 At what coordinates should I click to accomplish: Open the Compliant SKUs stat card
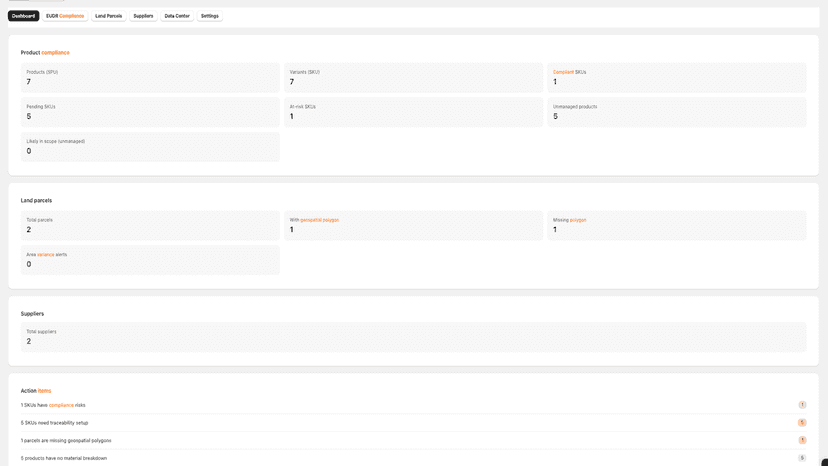pyautogui.click(x=676, y=78)
